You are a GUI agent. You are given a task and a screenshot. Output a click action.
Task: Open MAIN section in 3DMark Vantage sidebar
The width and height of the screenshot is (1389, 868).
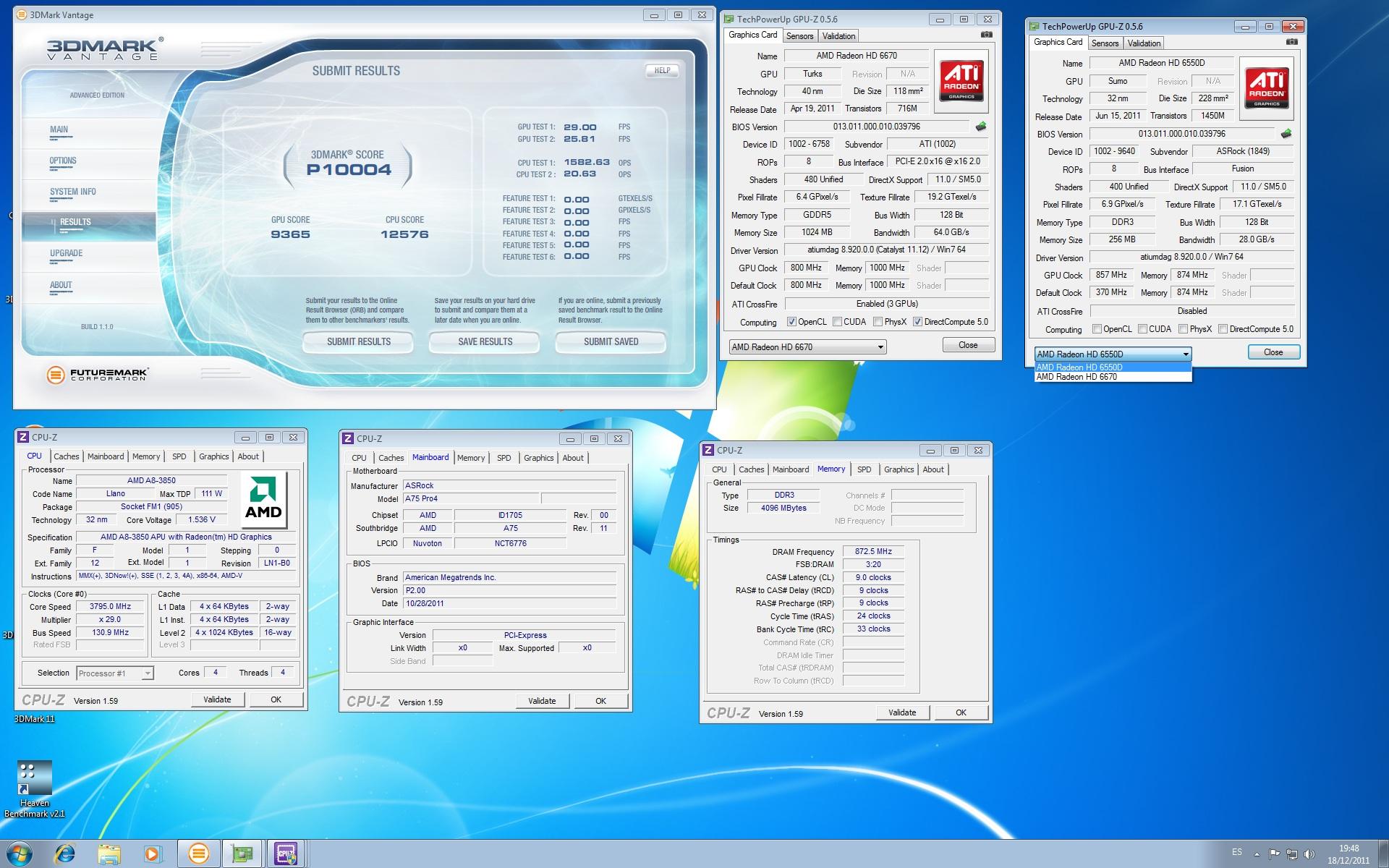(59, 129)
